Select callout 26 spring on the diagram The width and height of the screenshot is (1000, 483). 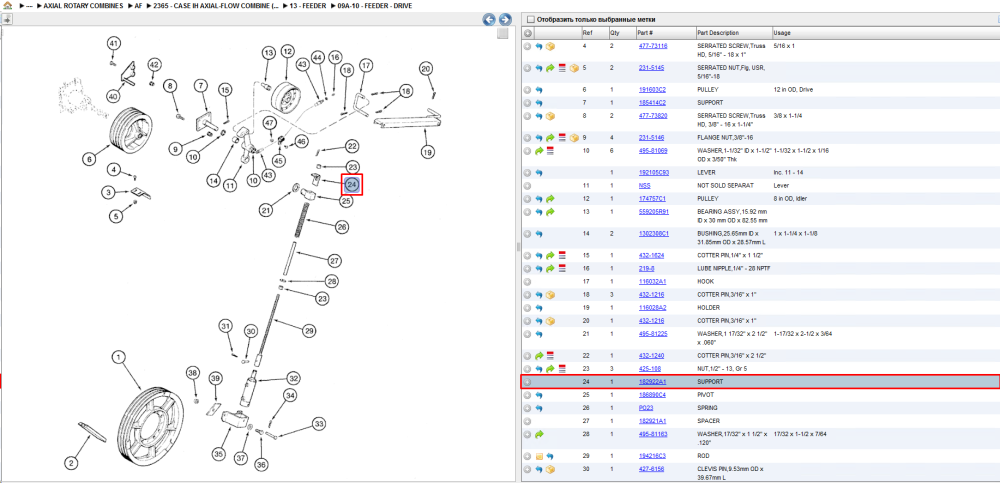pyautogui.click(x=342, y=225)
